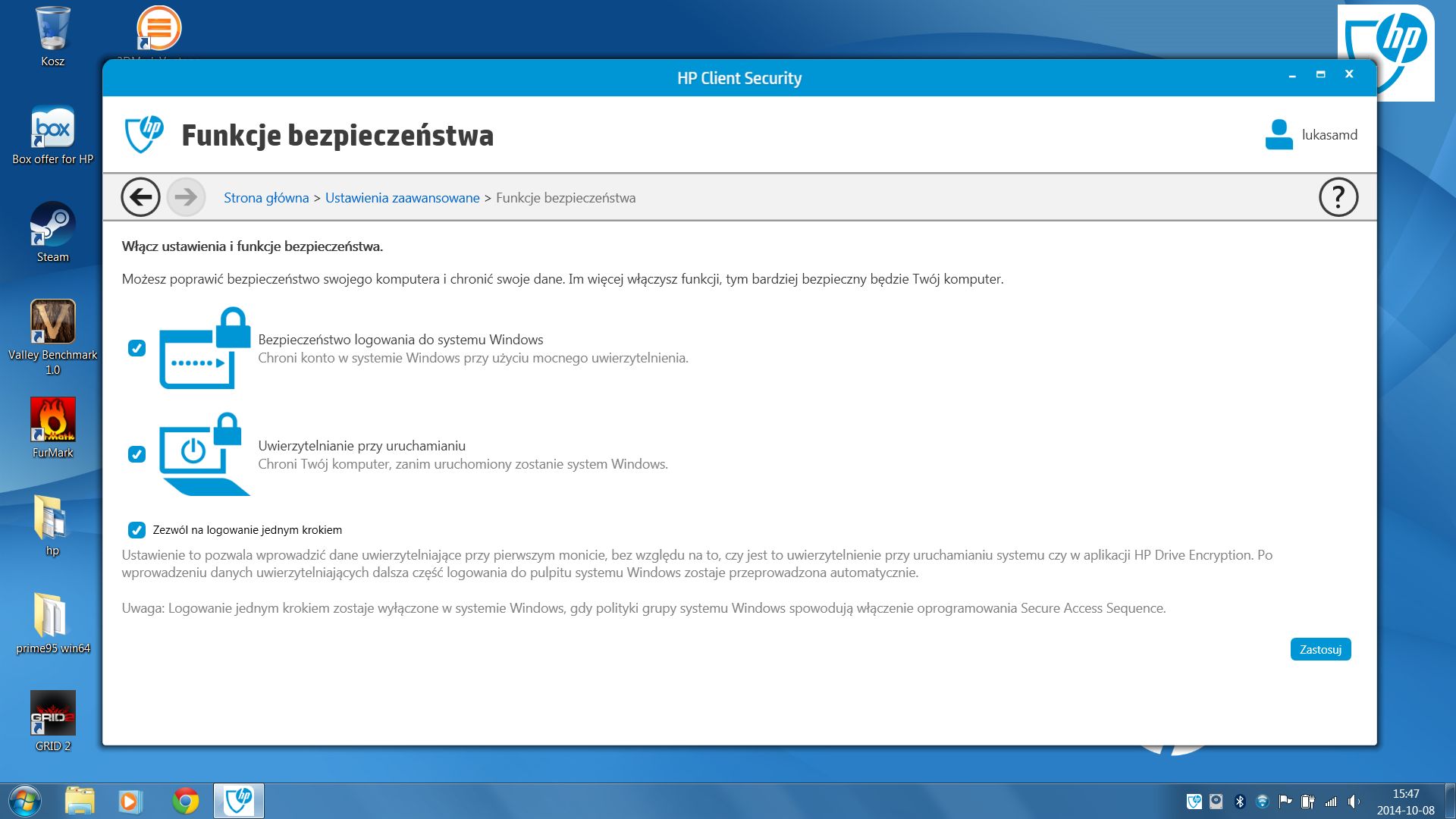The width and height of the screenshot is (1456, 819).
Task: Click HP Client Security taskbar button
Action: pos(239,801)
